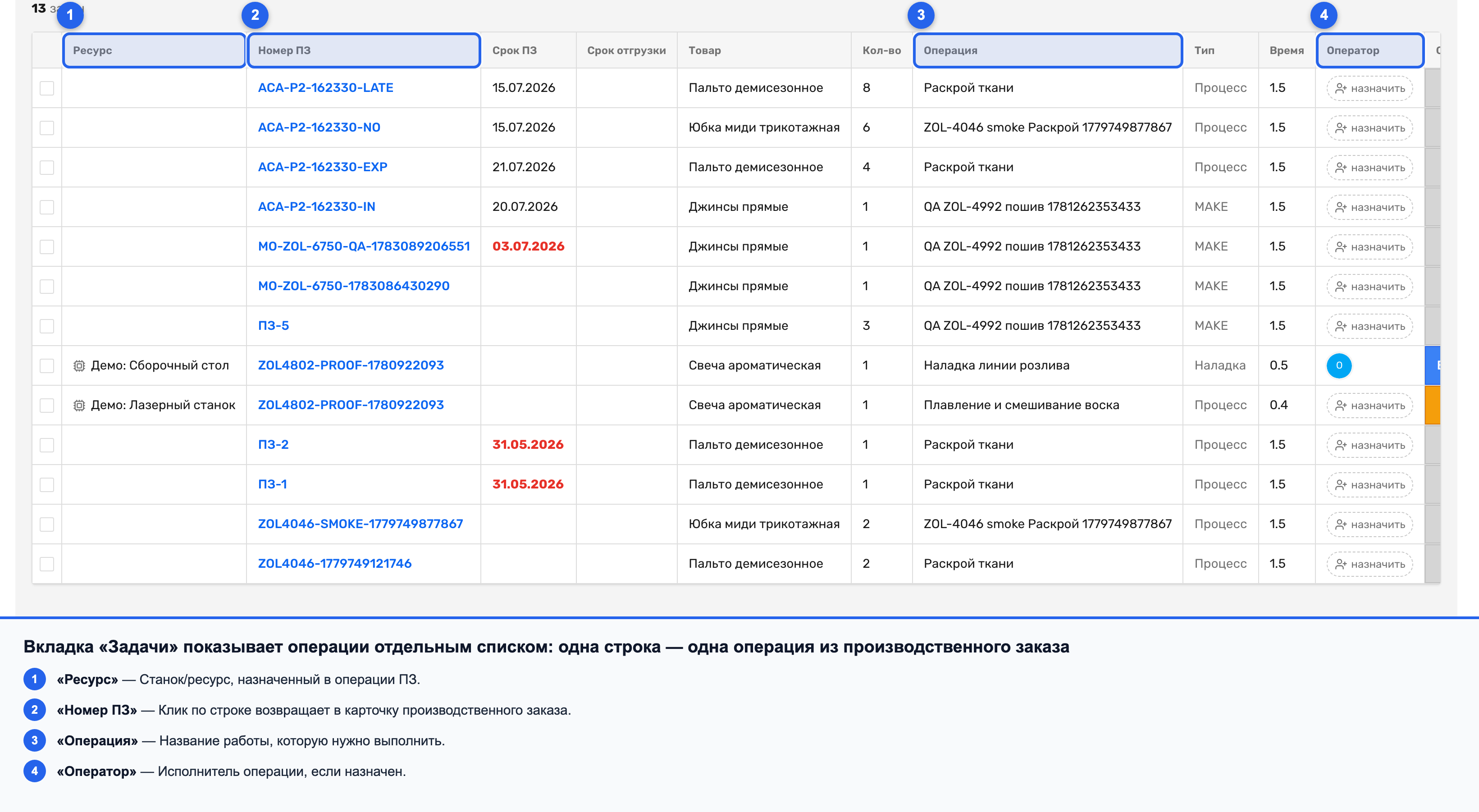Select checkbox of the Демо: Лазерный станок row
Image resolution: width=1479 pixels, height=812 pixels.
(x=47, y=406)
